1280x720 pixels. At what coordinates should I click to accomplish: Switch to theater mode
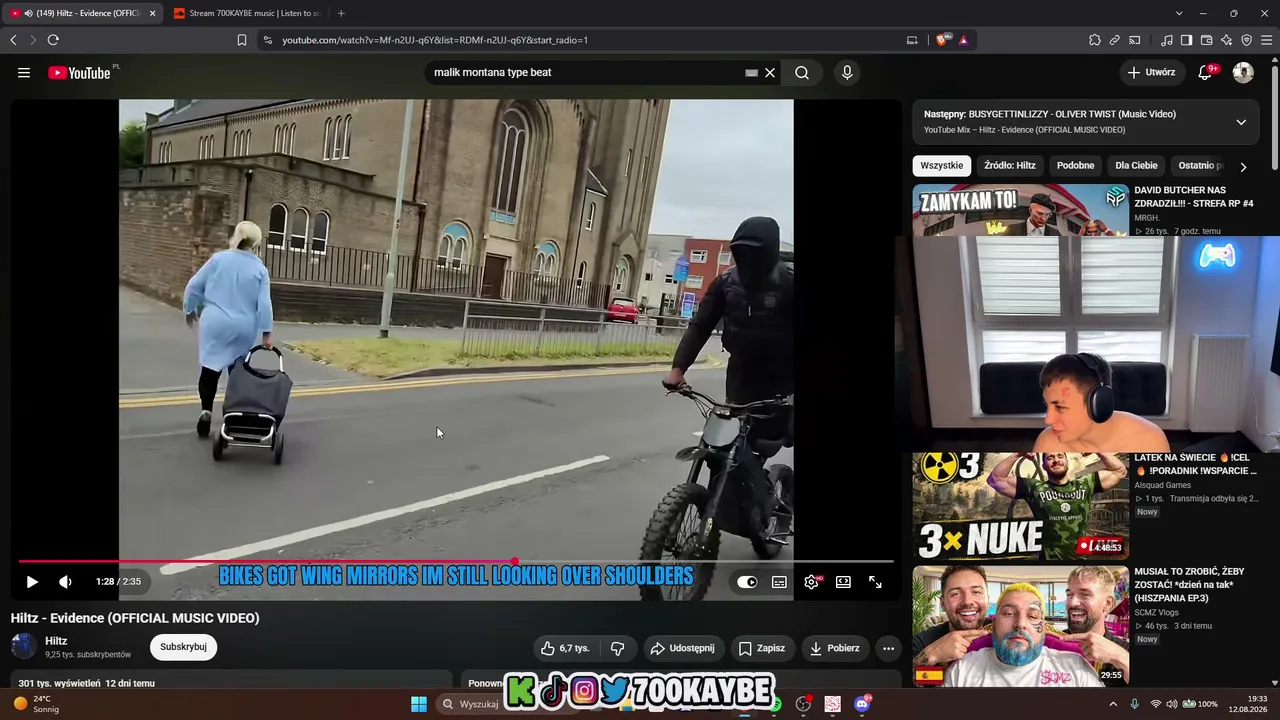coord(843,582)
